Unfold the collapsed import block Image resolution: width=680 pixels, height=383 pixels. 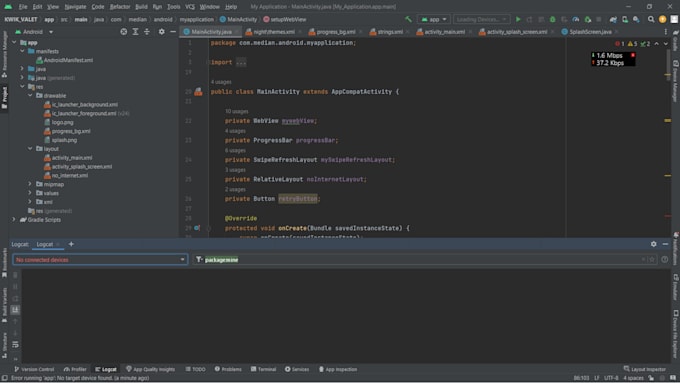tap(241, 62)
